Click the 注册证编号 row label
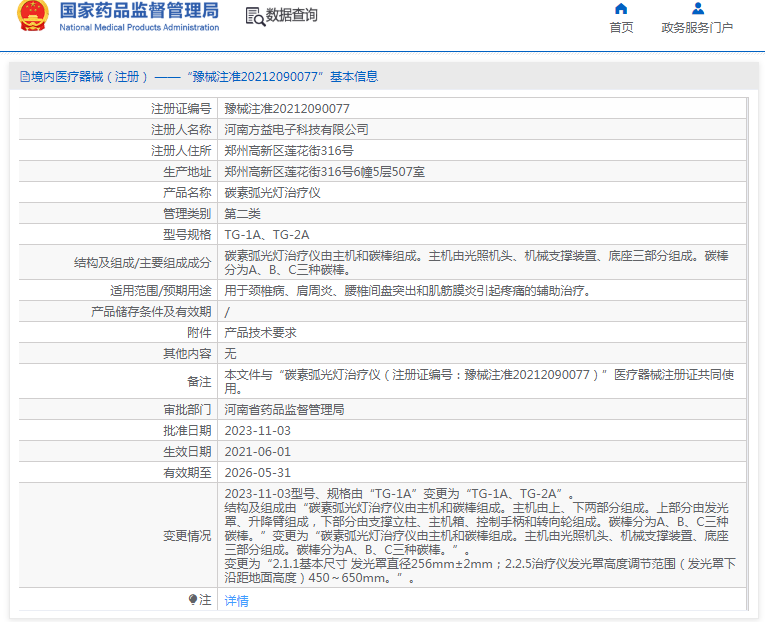Screen dimensions: 765x622 pyautogui.click(x=181, y=109)
